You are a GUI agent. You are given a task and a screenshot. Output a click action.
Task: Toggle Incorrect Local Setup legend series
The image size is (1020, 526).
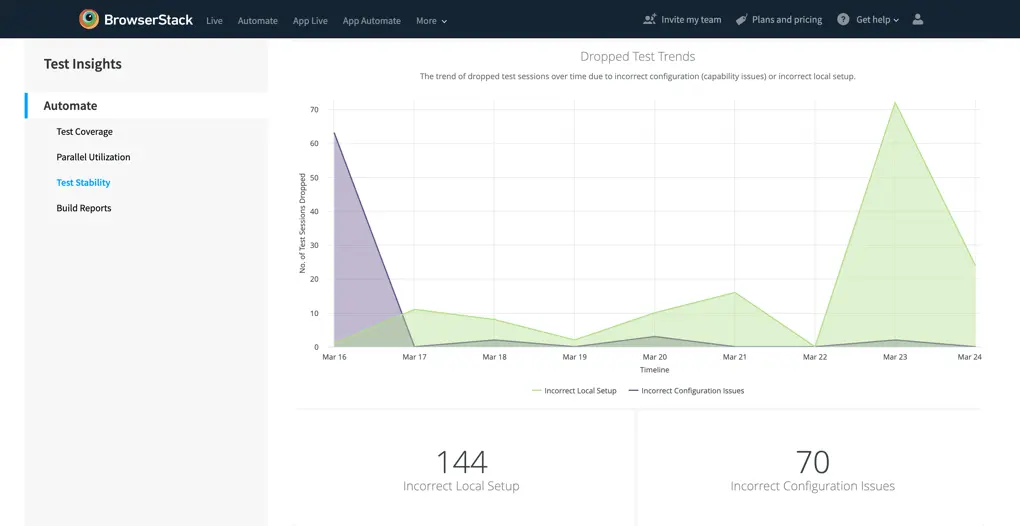coord(575,391)
